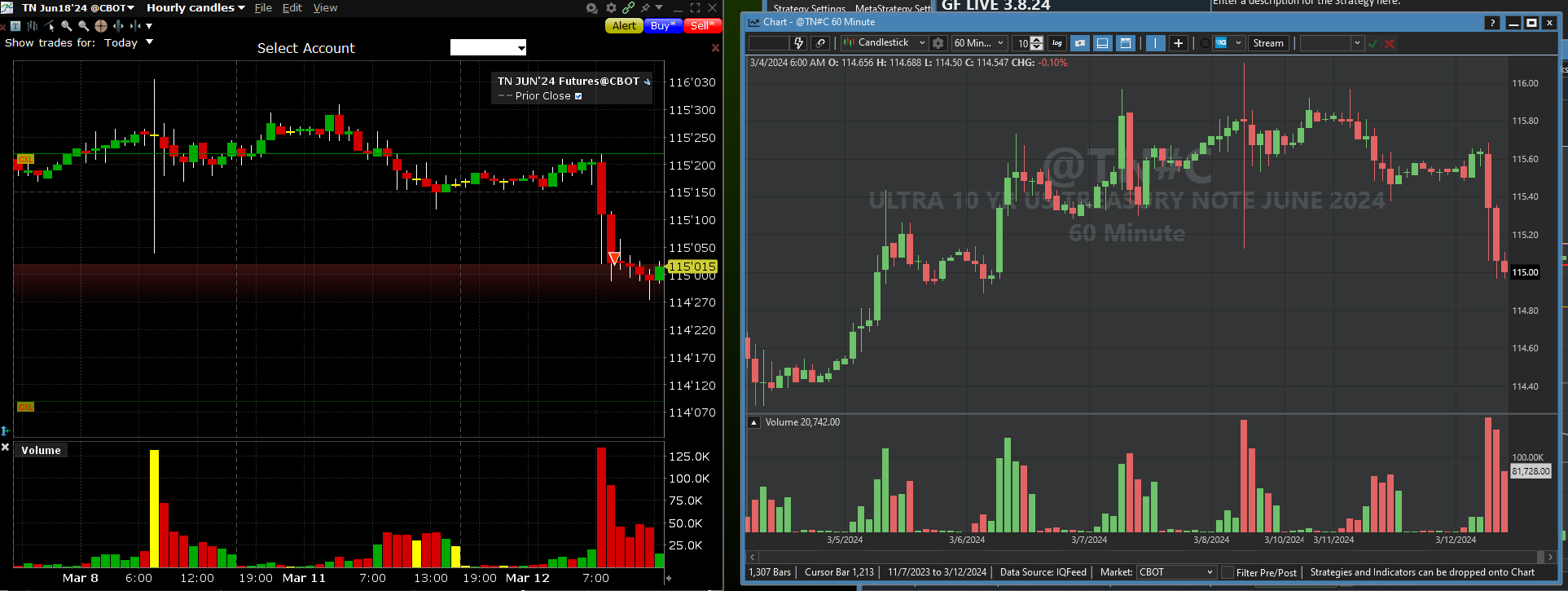Click the yellow Alert button

624,26
